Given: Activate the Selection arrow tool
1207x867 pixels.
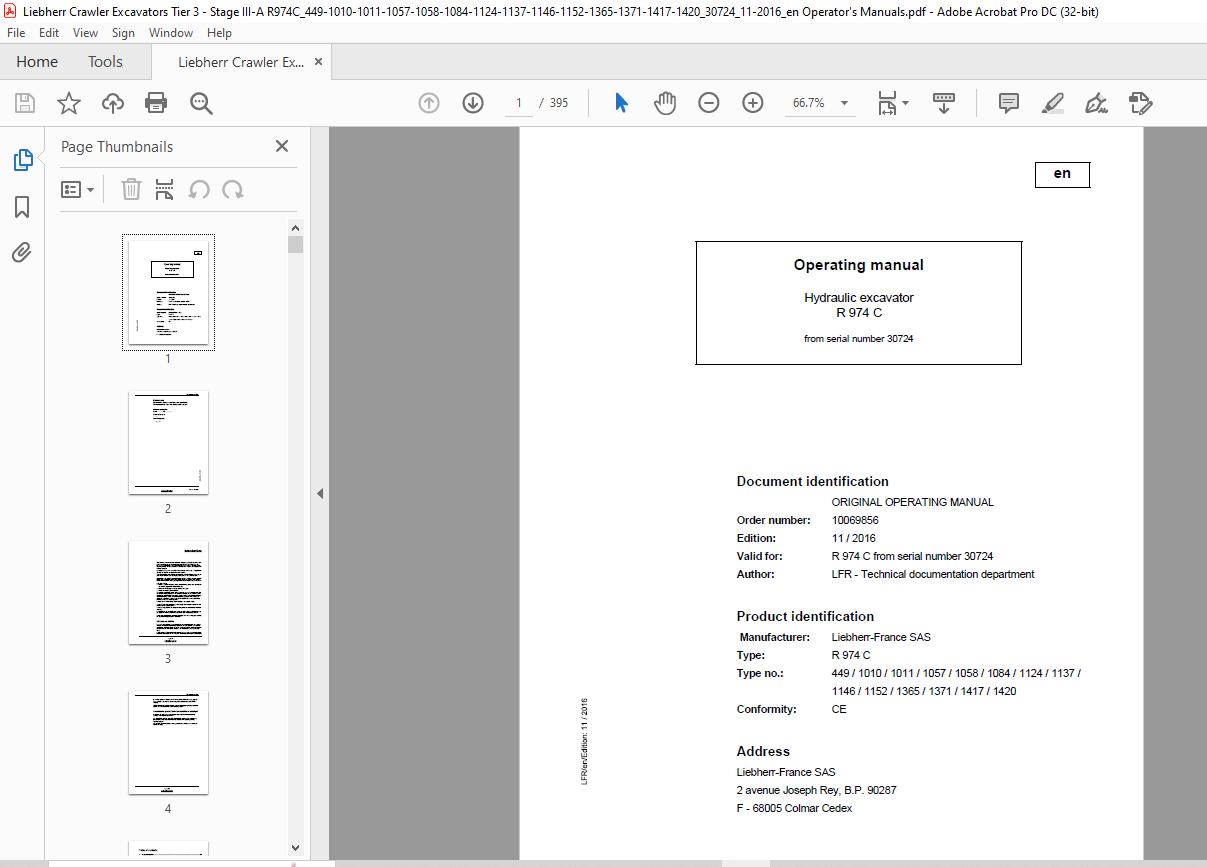Looking at the screenshot, I should coord(621,103).
